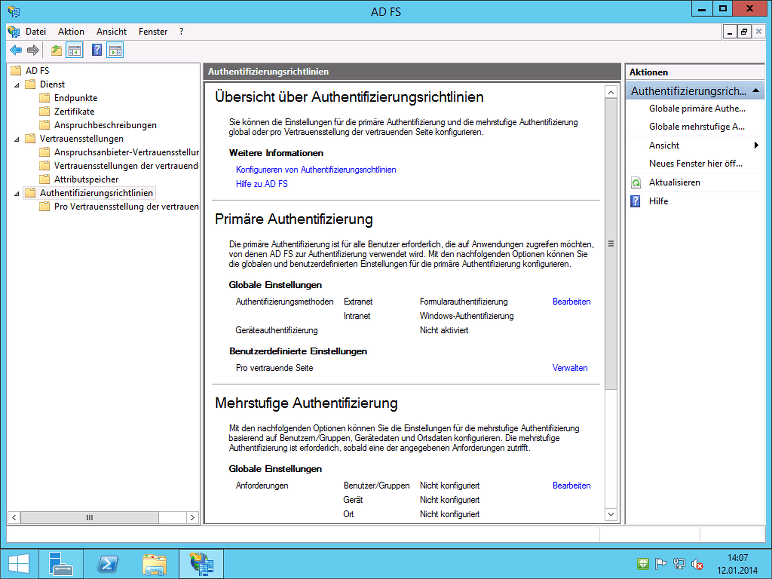Image resolution: width=772 pixels, height=579 pixels.
Task: Open the Ansicht menu
Action: pos(111,32)
